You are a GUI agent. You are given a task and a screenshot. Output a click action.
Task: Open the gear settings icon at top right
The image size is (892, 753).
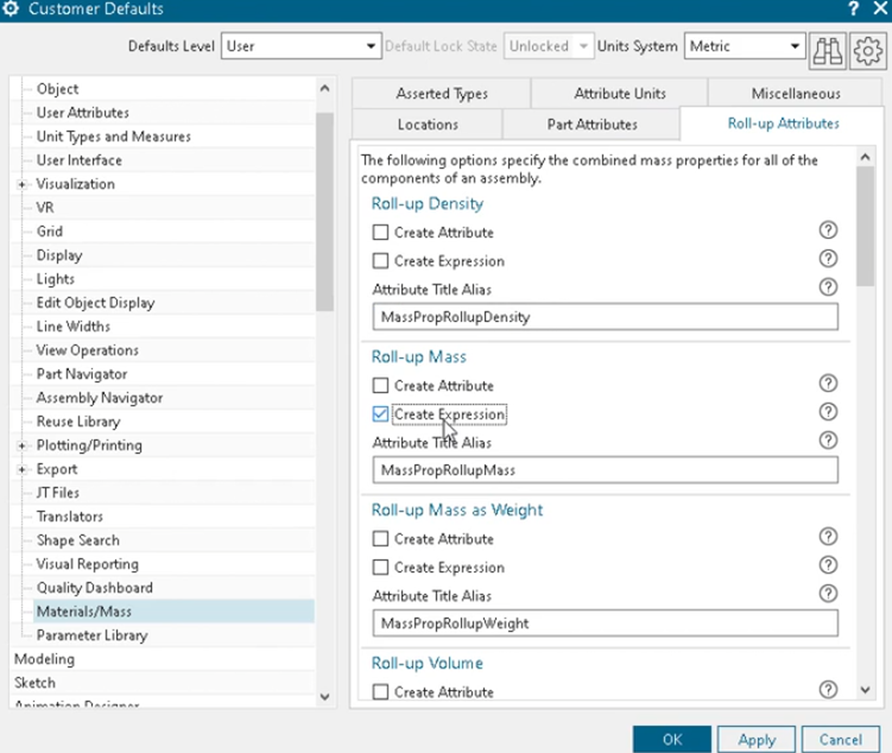(x=867, y=50)
